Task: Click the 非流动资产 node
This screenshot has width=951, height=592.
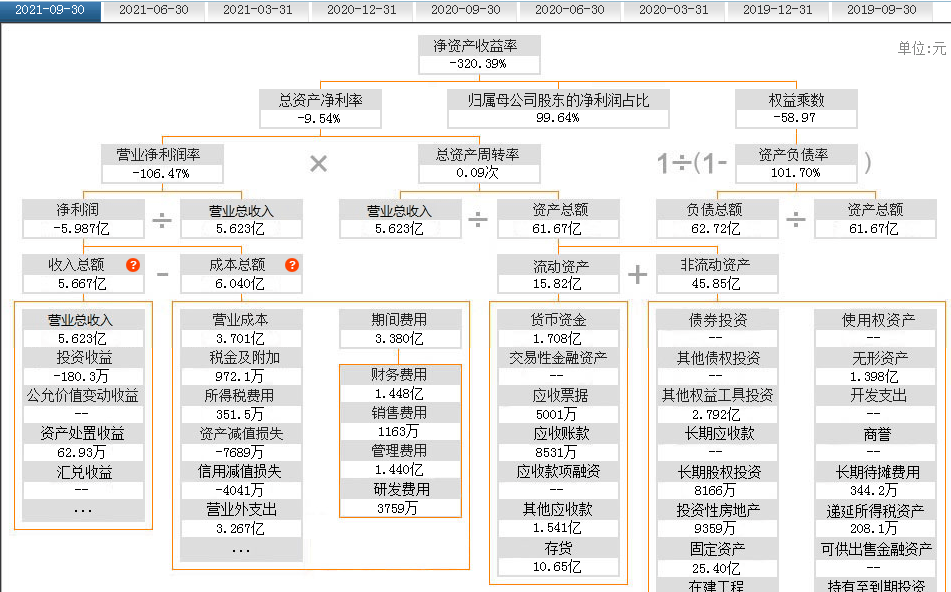Action: tap(716, 274)
